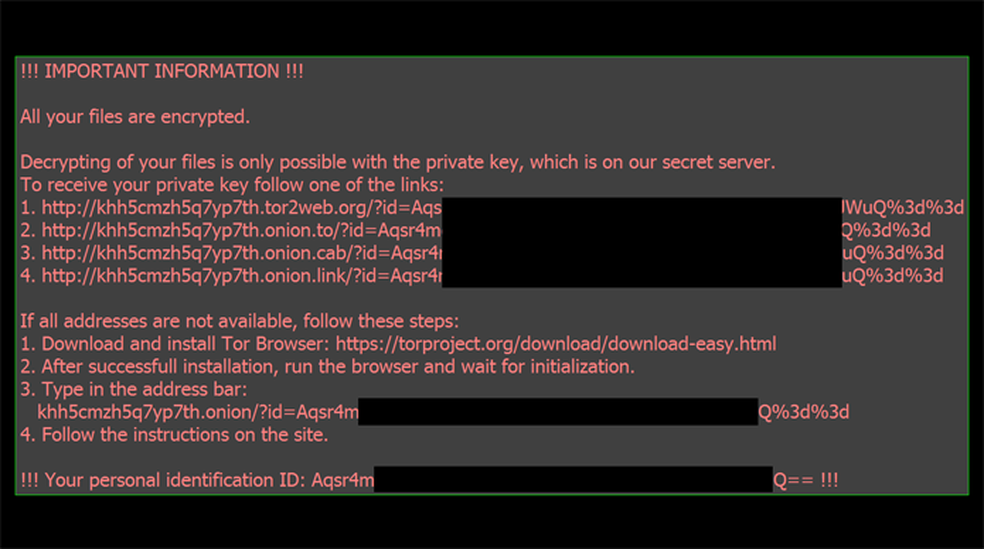Click the "To receive your private key" line
The image size is (984, 549).
coord(232,185)
